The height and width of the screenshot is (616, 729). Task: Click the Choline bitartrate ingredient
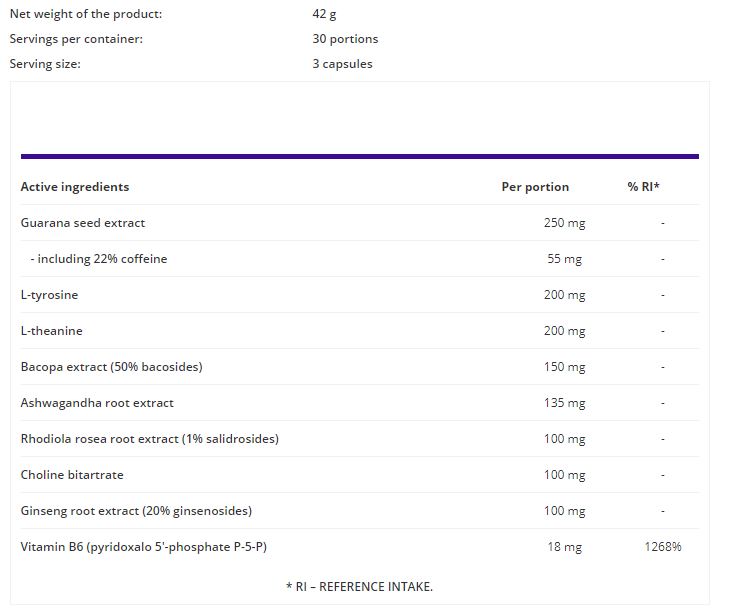pyautogui.click(x=72, y=475)
